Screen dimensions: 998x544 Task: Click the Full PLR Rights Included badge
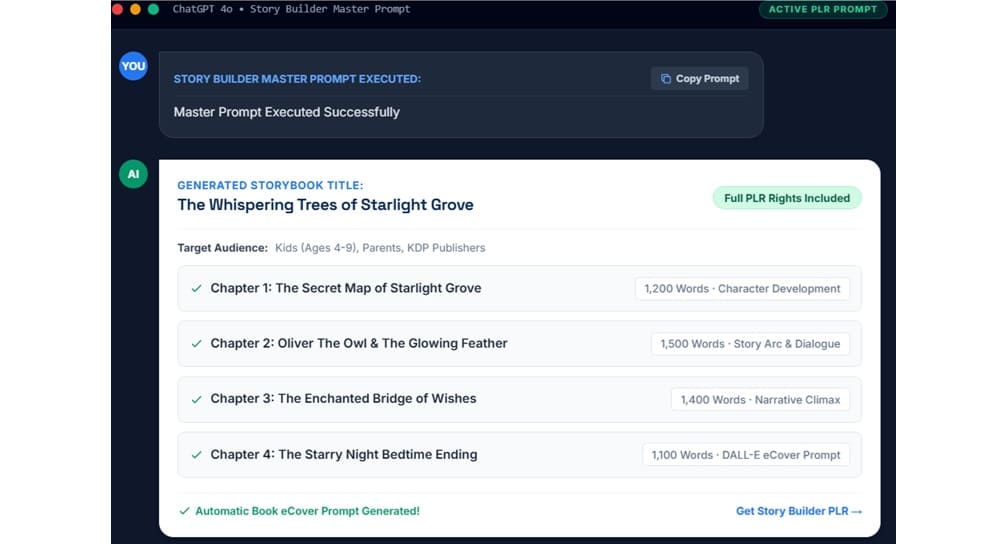pos(787,198)
